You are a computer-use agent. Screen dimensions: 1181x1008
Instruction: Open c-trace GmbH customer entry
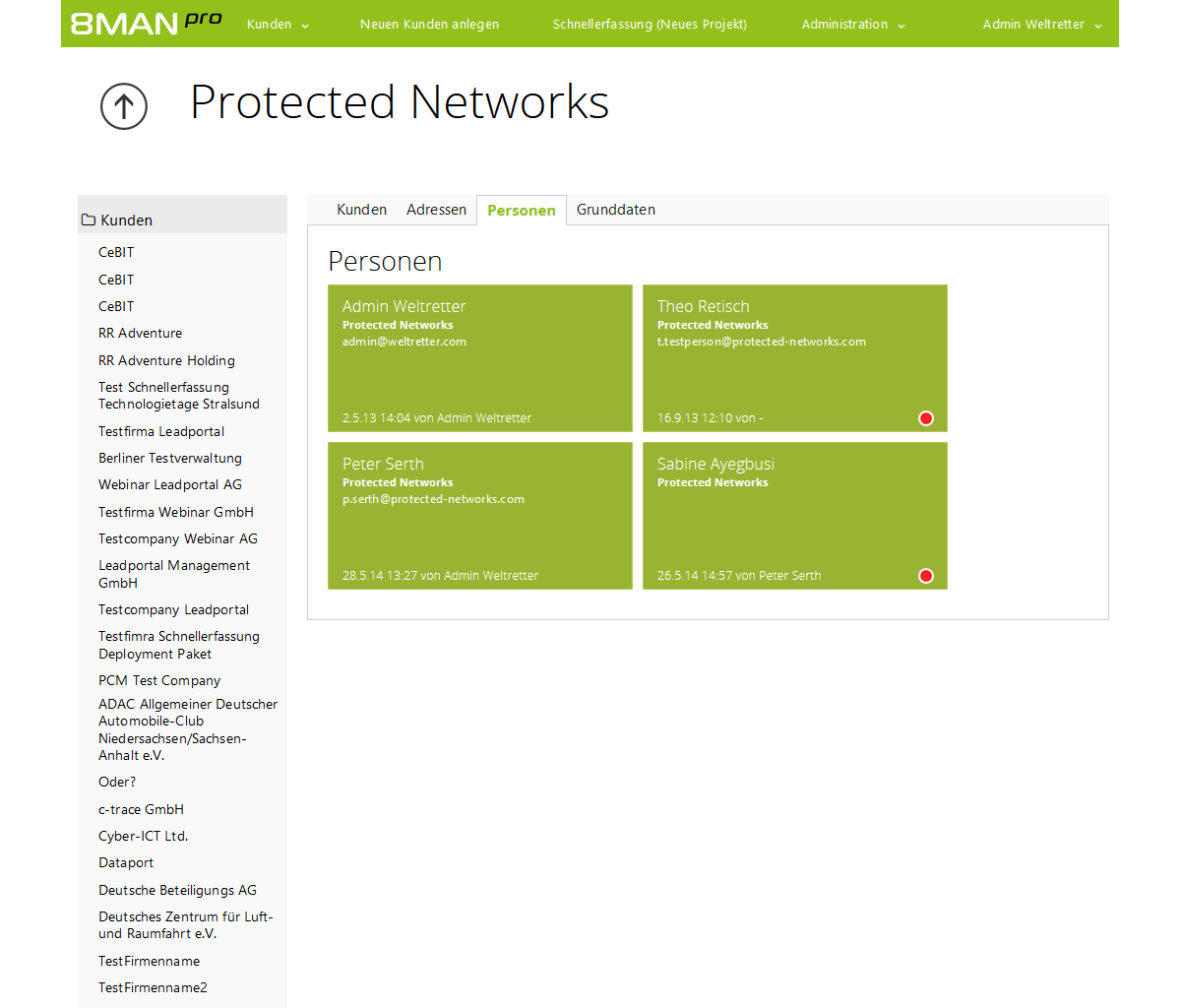point(141,809)
